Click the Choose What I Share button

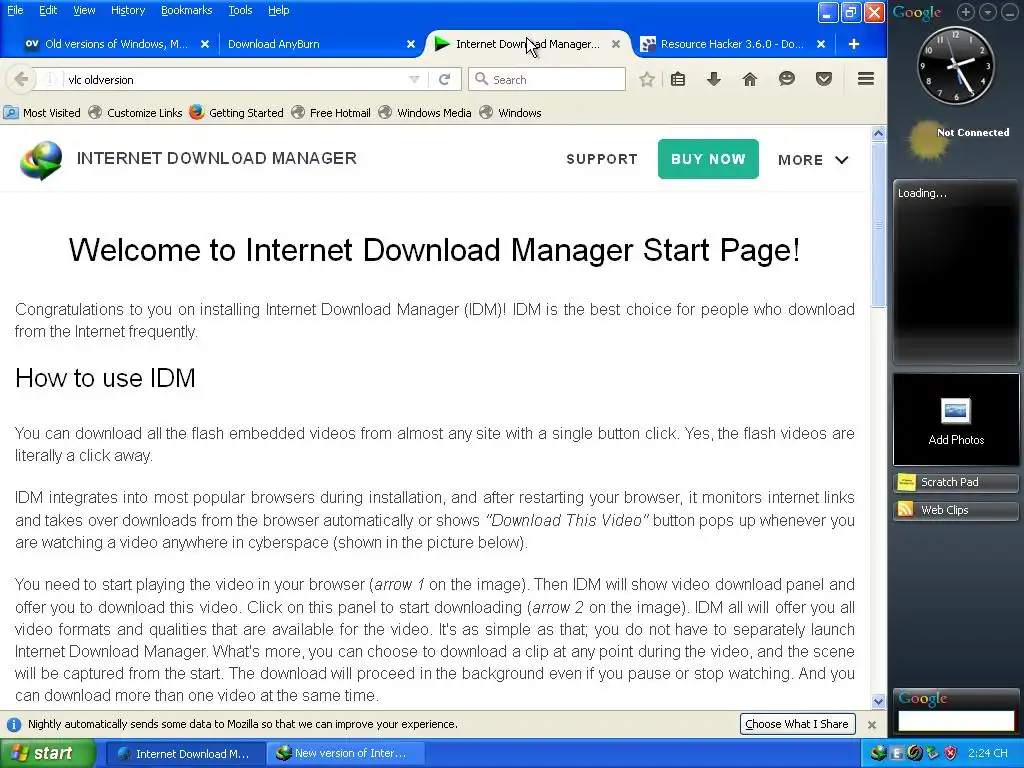coord(797,724)
